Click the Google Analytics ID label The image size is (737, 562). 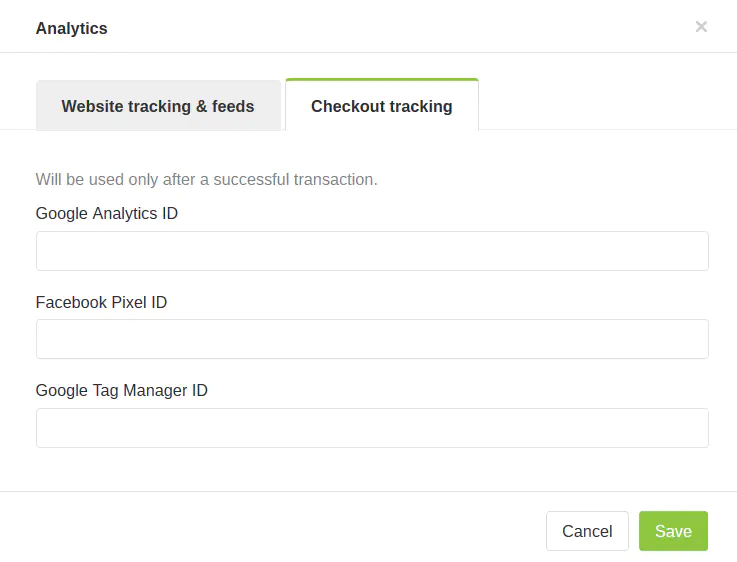point(107,213)
